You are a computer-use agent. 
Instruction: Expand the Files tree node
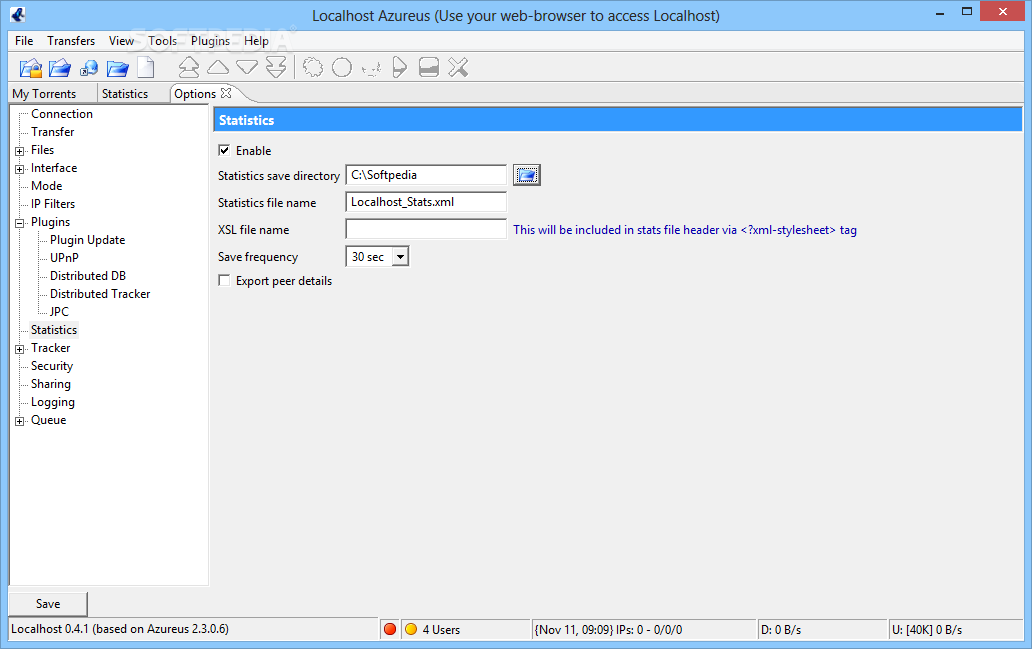tap(20, 151)
